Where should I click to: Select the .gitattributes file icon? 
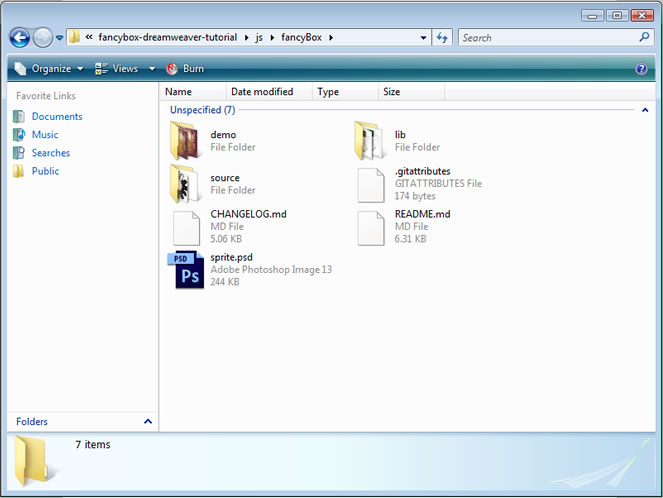[x=370, y=184]
